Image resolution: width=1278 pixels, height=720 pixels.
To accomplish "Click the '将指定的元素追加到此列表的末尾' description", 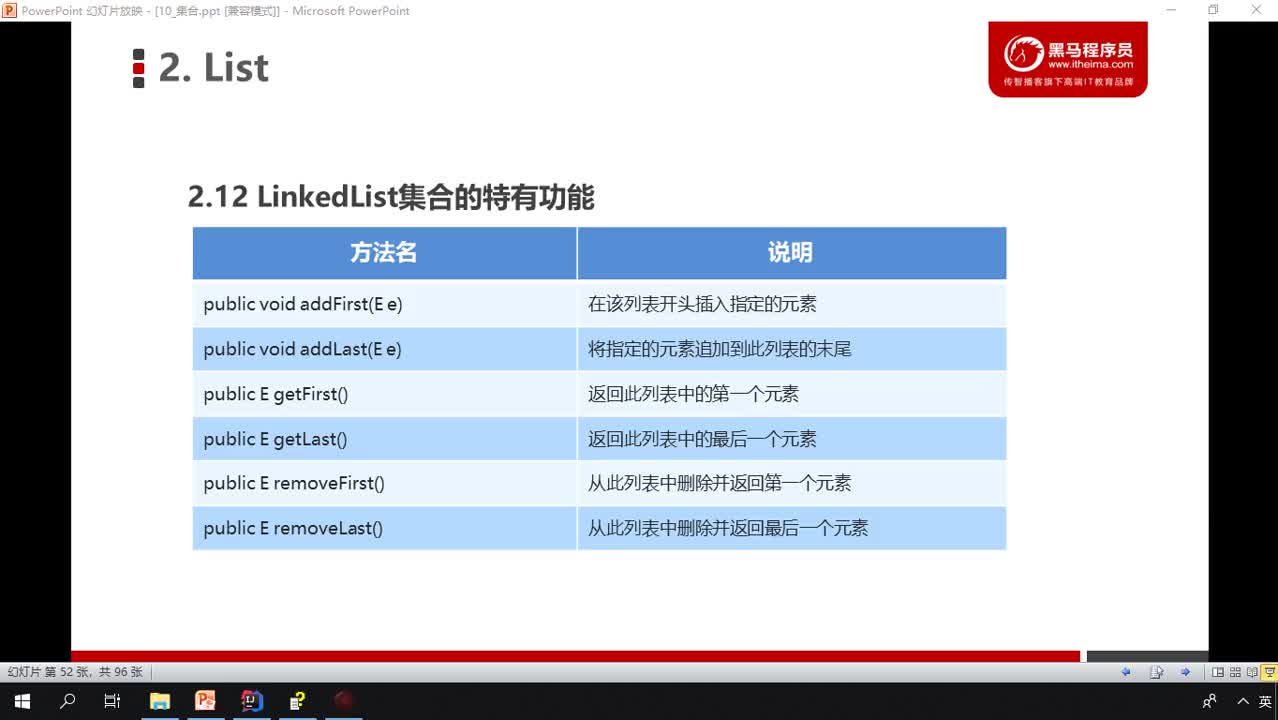I will 719,349.
